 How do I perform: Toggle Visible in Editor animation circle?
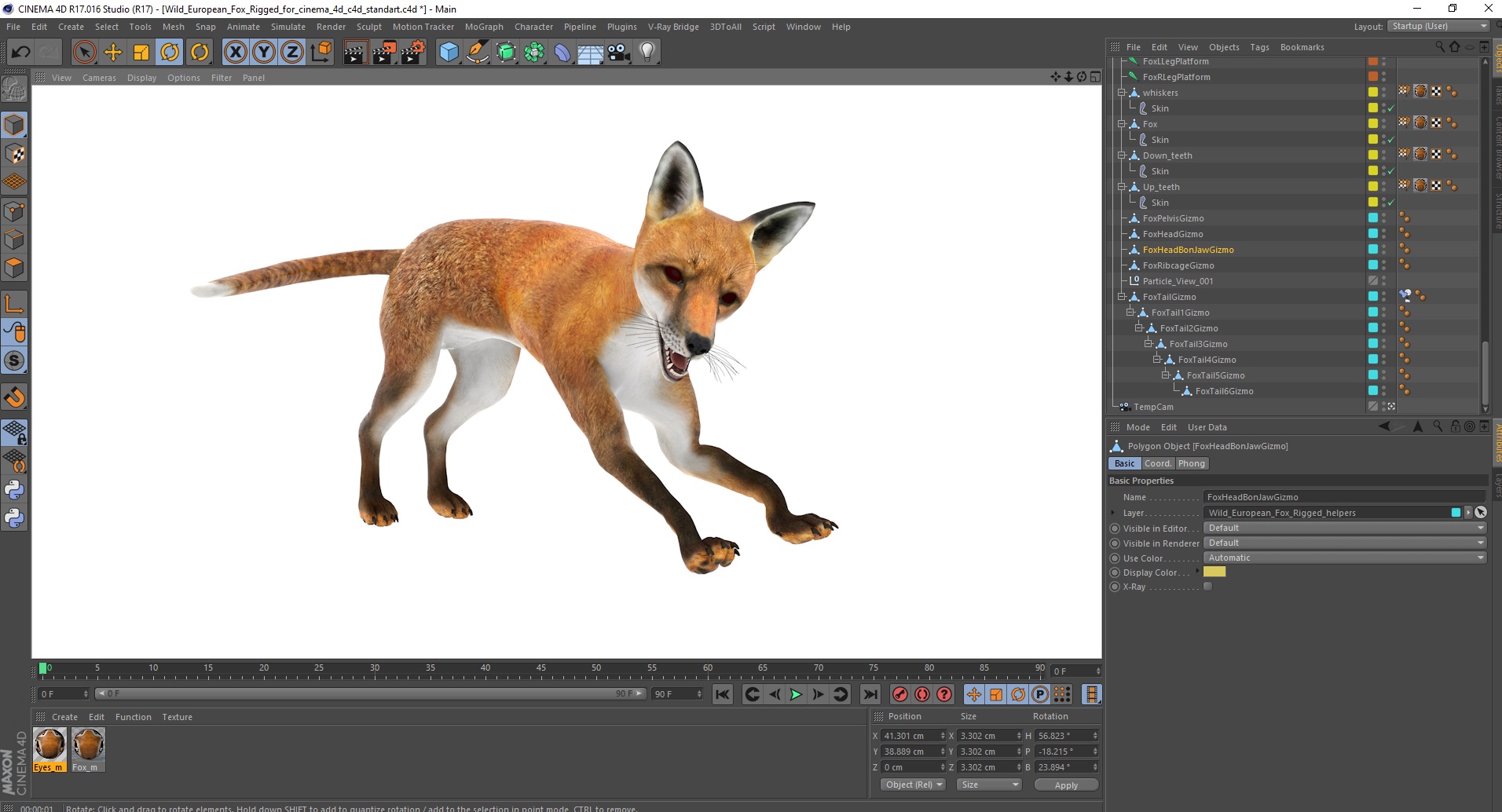tap(1115, 529)
